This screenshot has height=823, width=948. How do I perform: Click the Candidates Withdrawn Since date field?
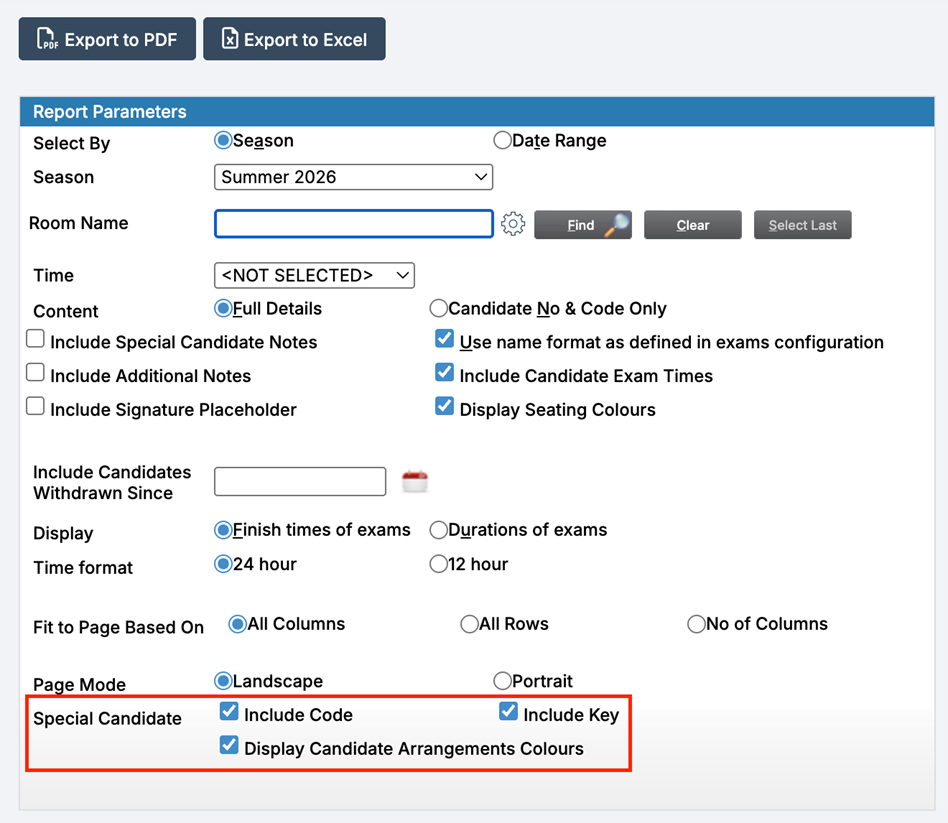coord(299,482)
